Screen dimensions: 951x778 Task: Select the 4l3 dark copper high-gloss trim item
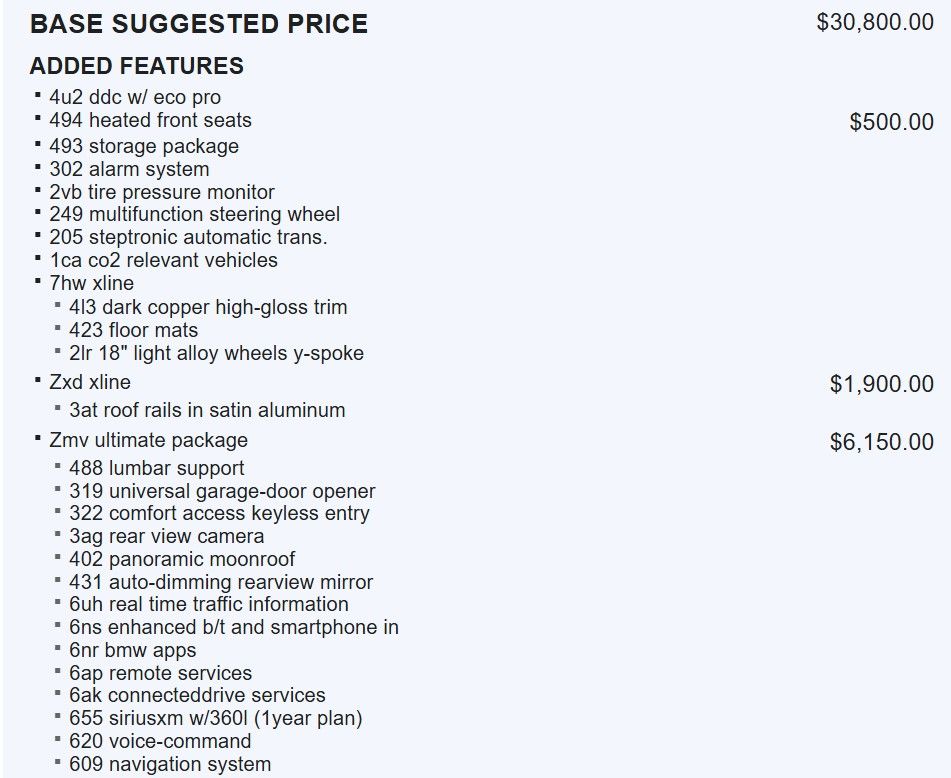[208, 307]
